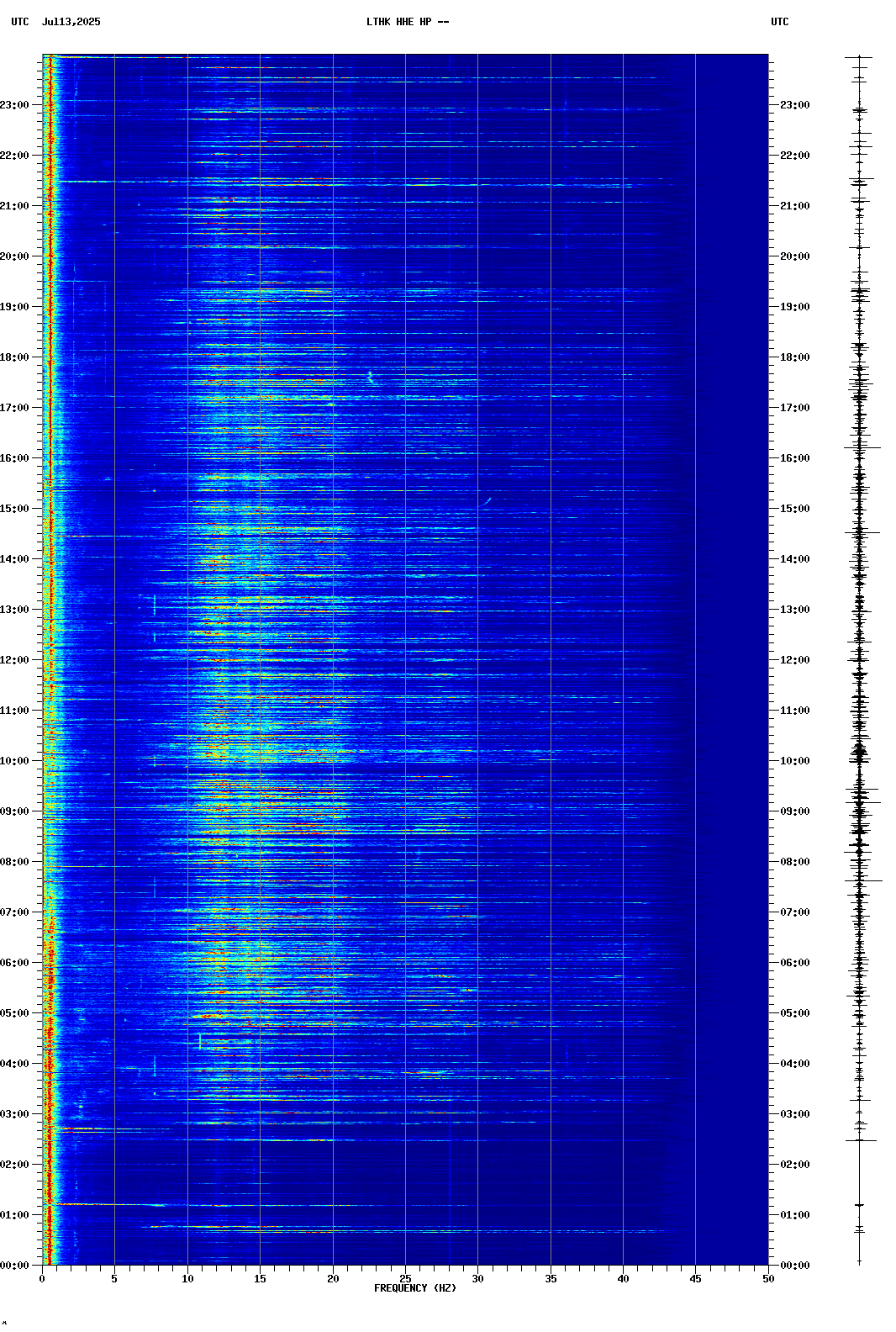Screen dimensions: 896x1332
Task: Click the 0 Hz frequency tick label
Action: (42, 1279)
